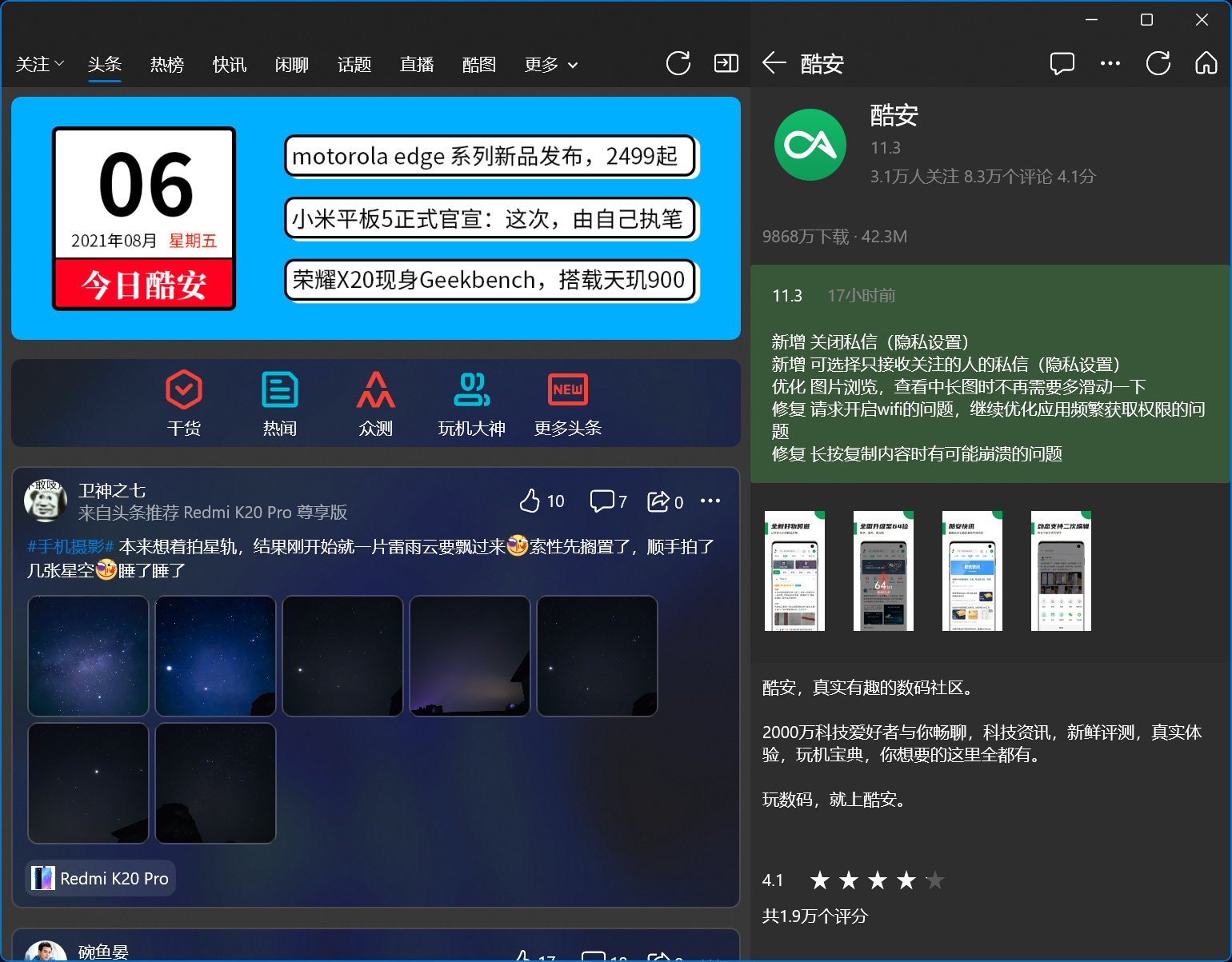The width and height of the screenshot is (1232, 962).
Task: Switch to the 闲聊 tab
Action: click(292, 64)
